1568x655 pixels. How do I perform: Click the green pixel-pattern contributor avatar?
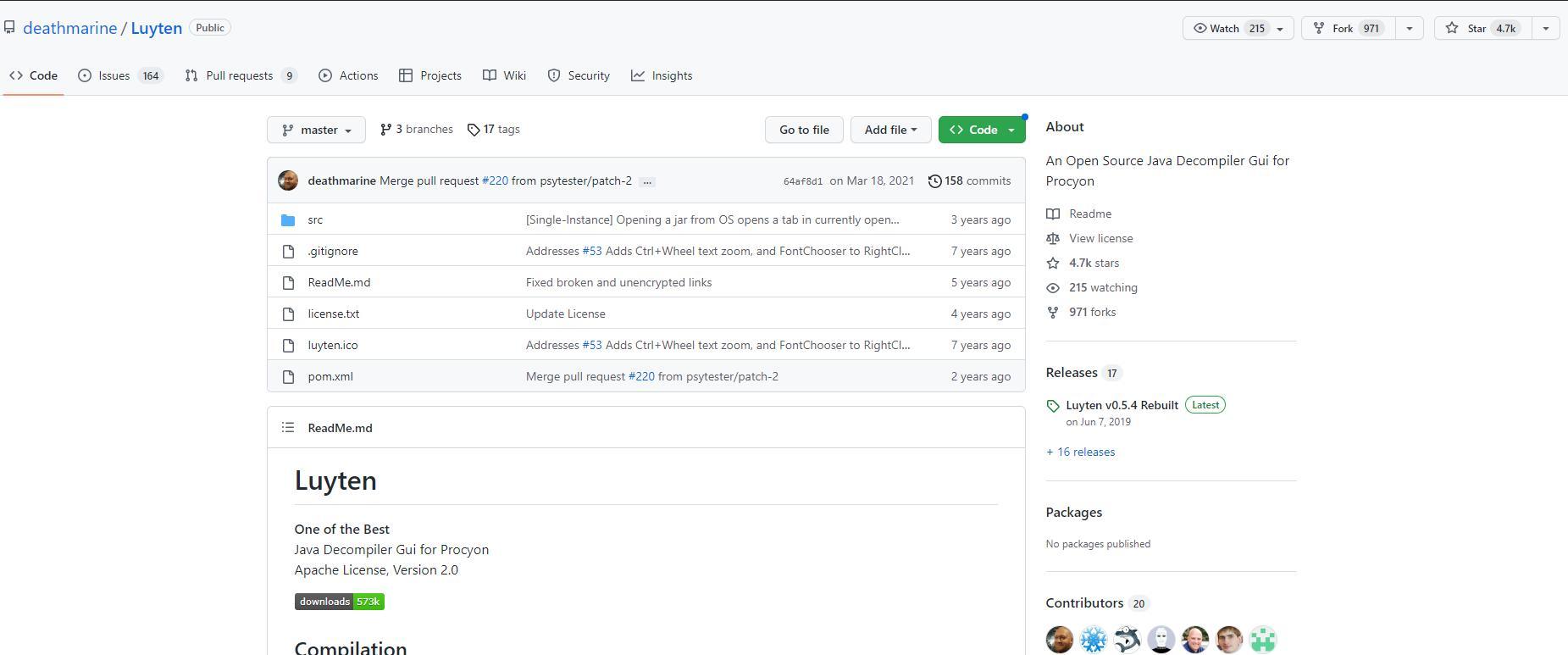pyautogui.click(x=1262, y=640)
